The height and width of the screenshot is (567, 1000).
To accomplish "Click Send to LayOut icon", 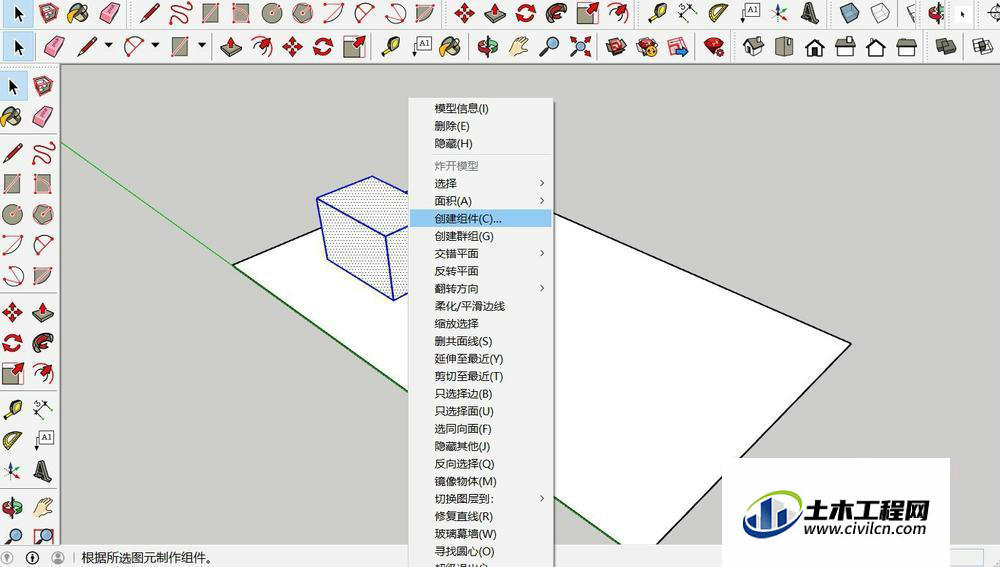I will (677, 47).
